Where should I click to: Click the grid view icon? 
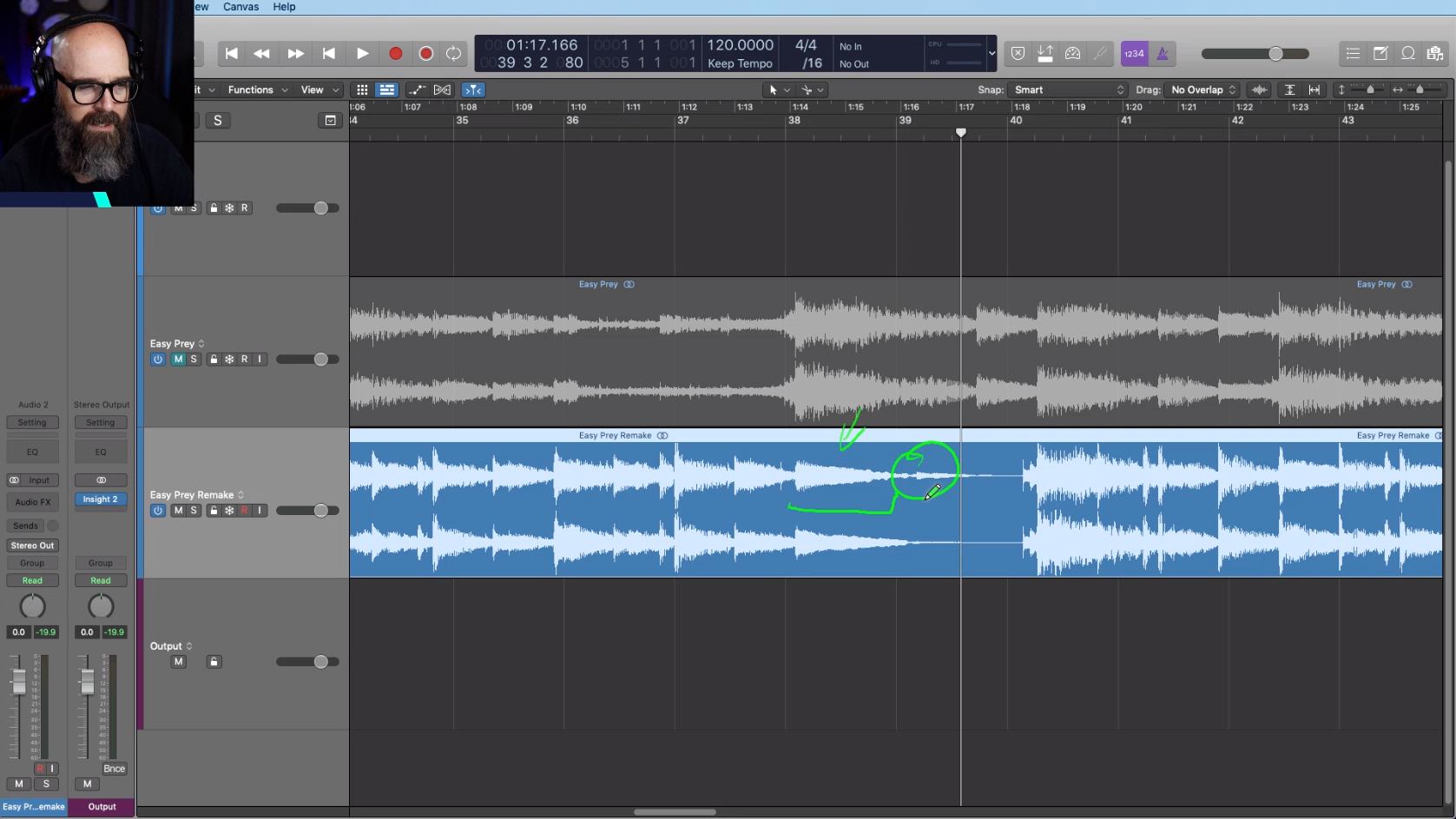click(x=362, y=90)
